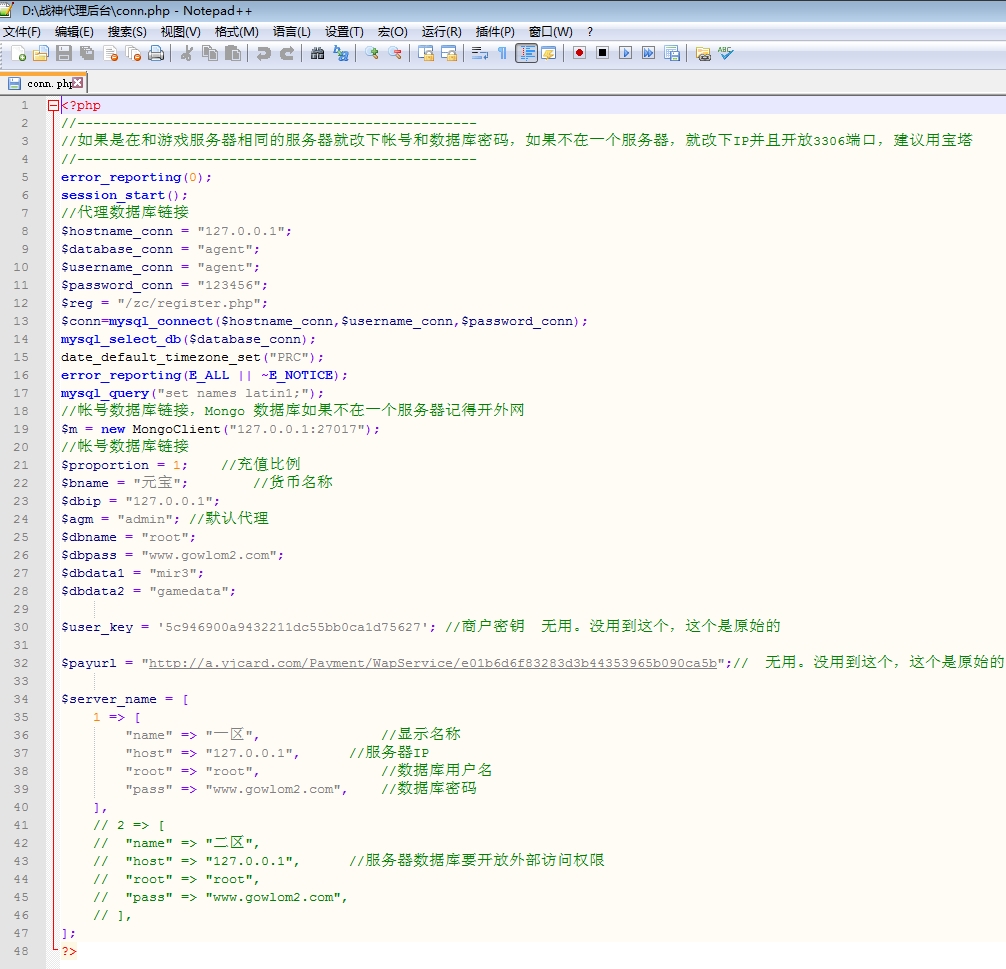Toggle word wrap in the toolbar
This screenshot has width=1006, height=969.
click(x=480, y=53)
